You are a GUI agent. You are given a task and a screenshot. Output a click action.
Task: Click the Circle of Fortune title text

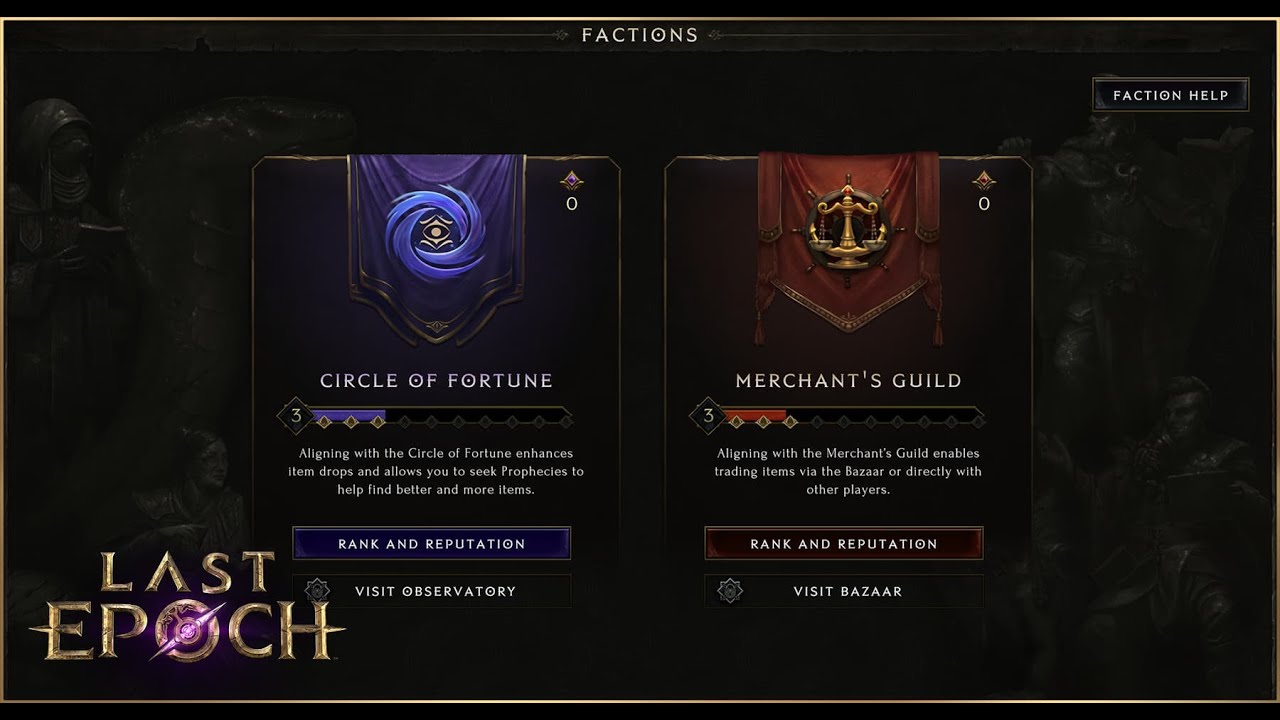pyautogui.click(x=436, y=380)
